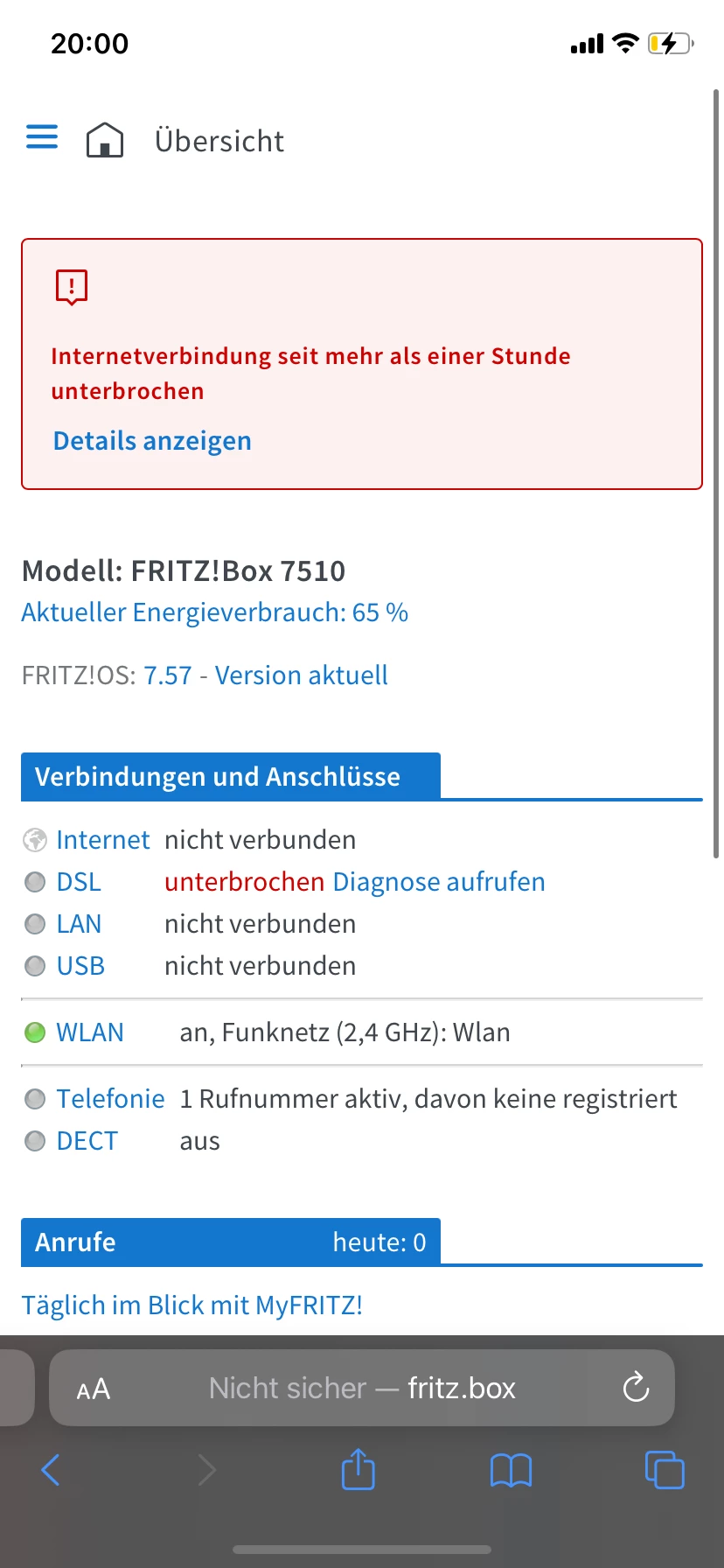The width and height of the screenshot is (724, 1568).
Task: Tap the home icon beside Übersicht
Action: [105, 140]
